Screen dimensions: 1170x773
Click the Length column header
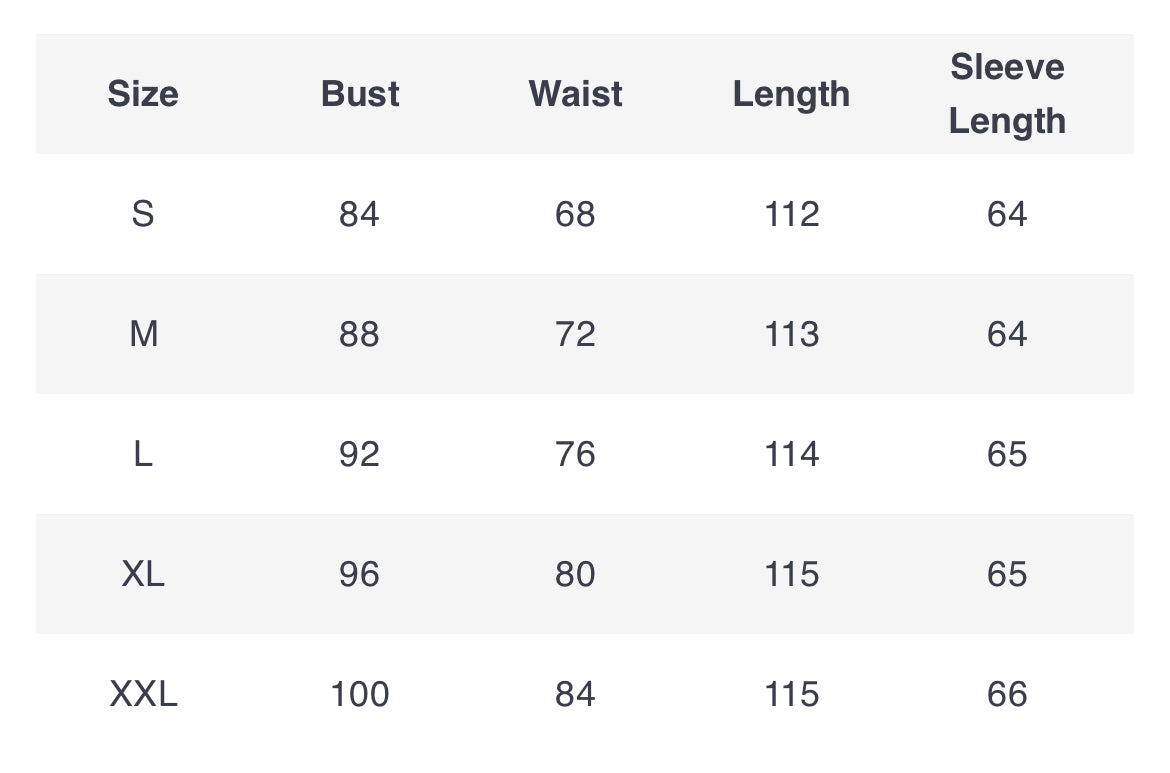792,95
